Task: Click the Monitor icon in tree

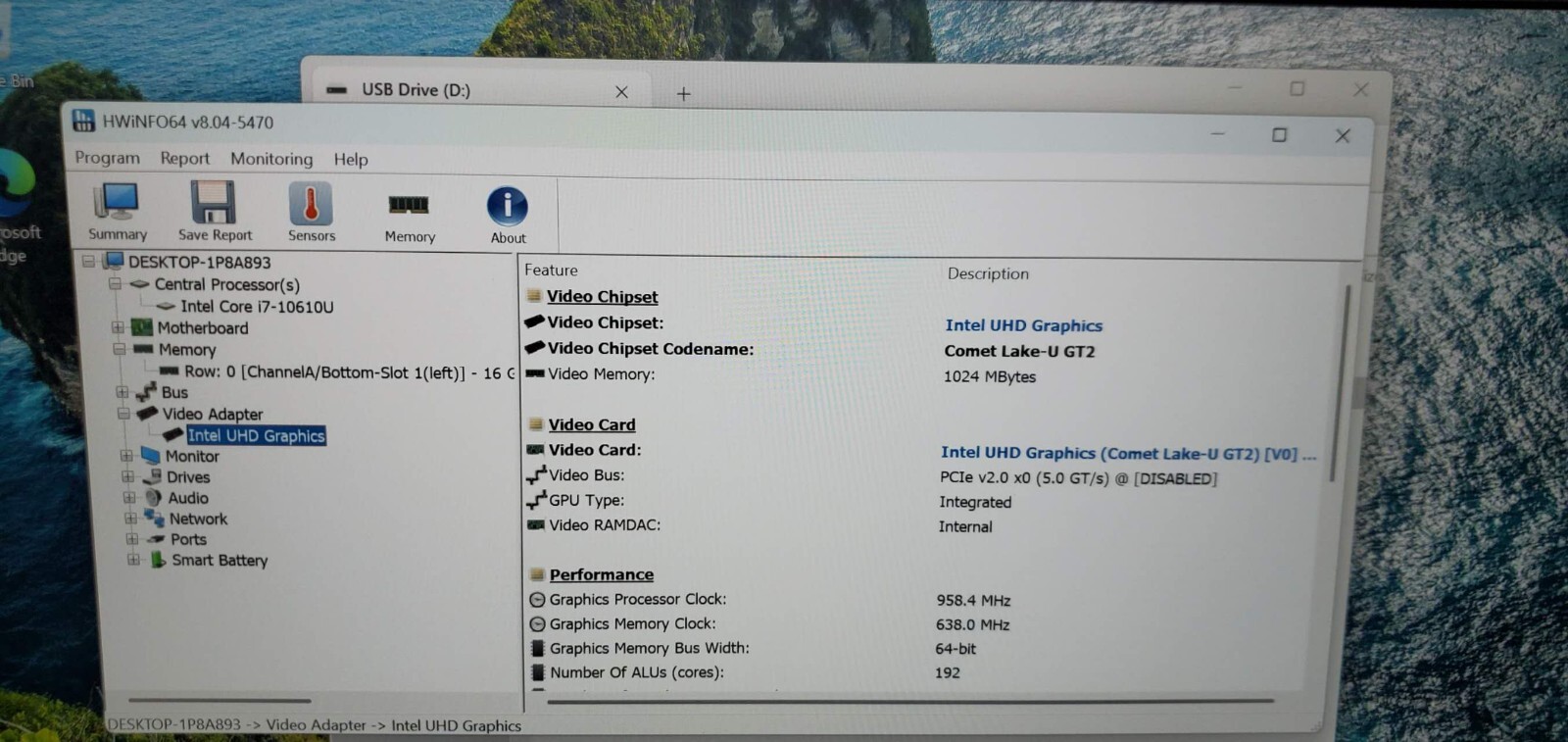Action: pyautogui.click(x=151, y=456)
